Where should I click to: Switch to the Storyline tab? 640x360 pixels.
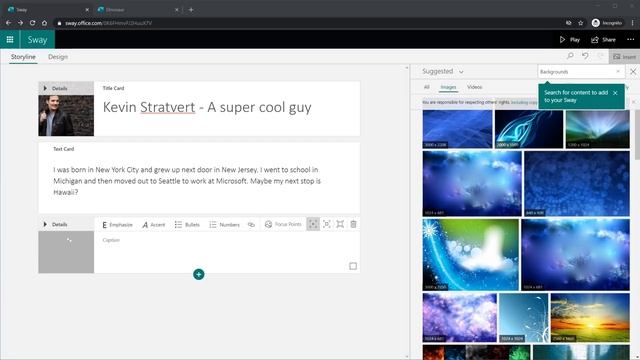[x=23, y=57]
